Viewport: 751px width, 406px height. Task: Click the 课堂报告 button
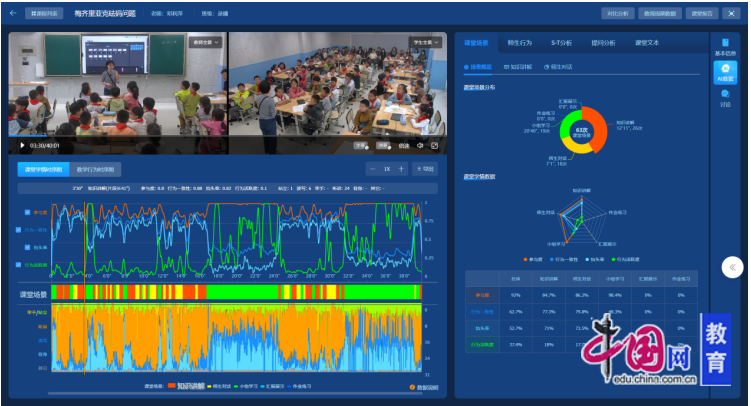702,14
